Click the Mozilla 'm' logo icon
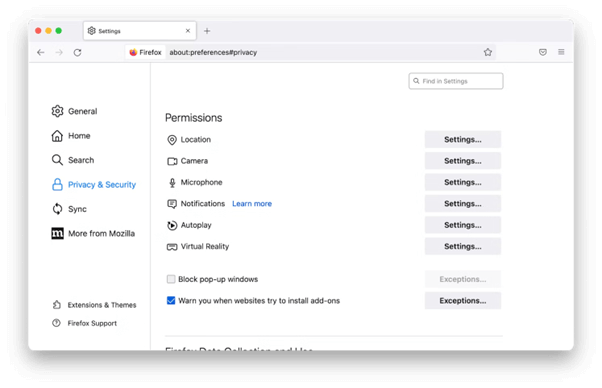The image size is (602, 388). [57, 233]
